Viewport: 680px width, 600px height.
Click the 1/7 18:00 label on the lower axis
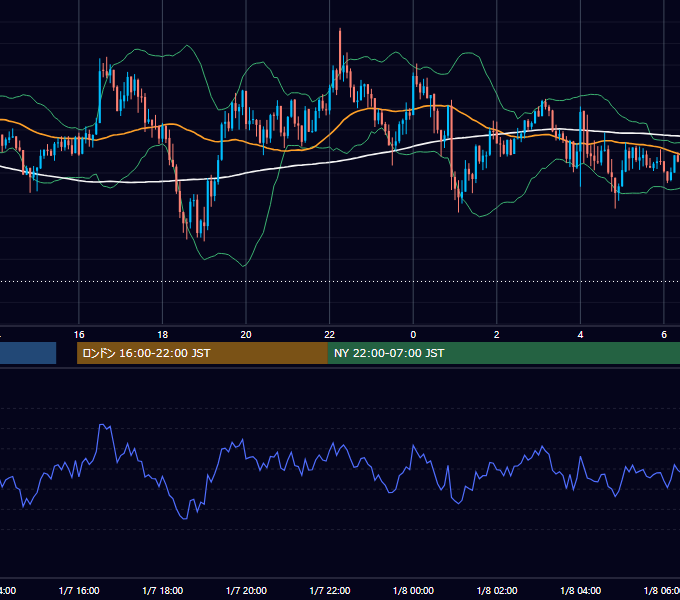click(163, 590)
